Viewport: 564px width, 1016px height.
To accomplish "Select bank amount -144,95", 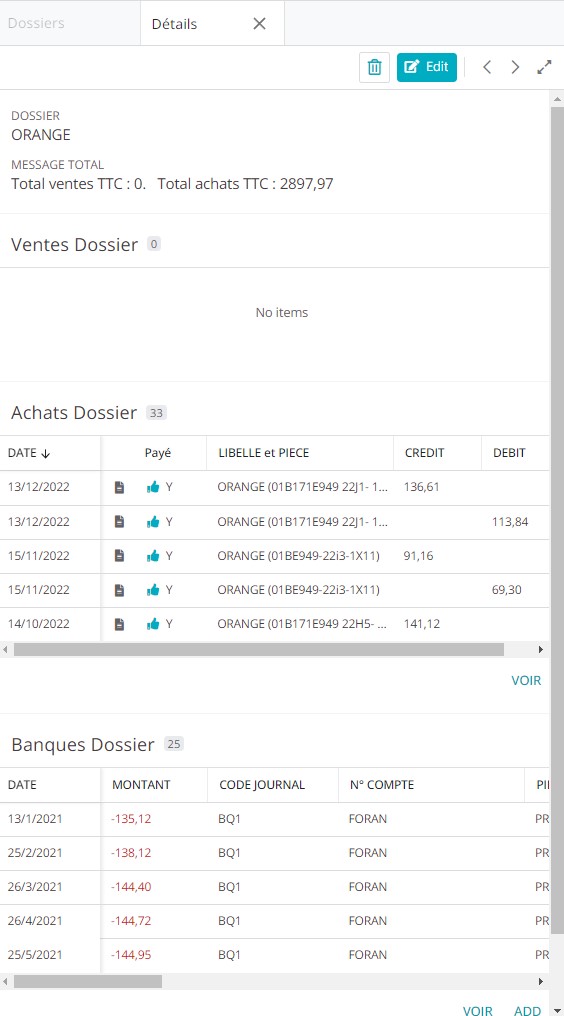I will [131, 955].
